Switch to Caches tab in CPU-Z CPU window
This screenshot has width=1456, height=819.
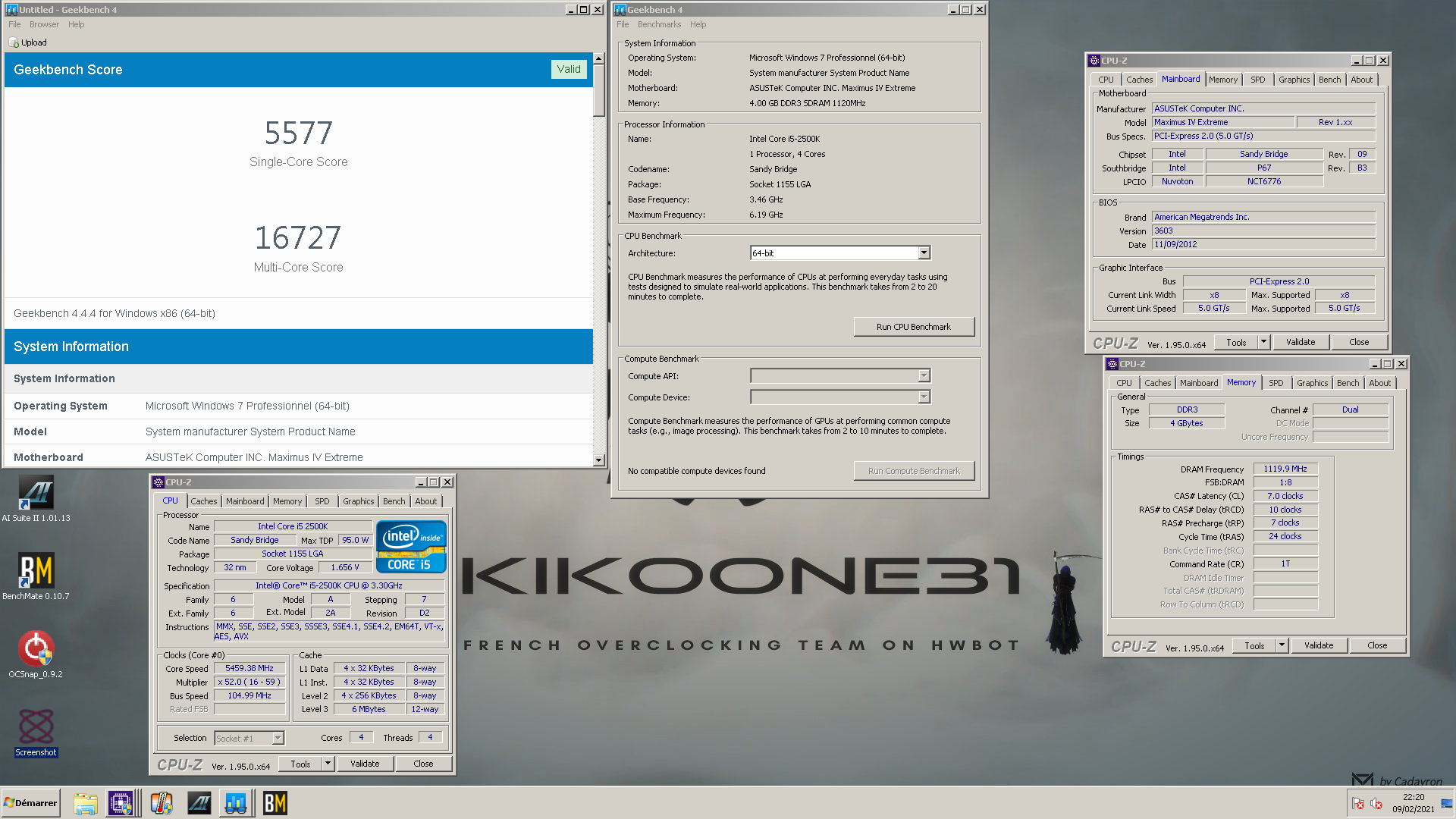203,501
